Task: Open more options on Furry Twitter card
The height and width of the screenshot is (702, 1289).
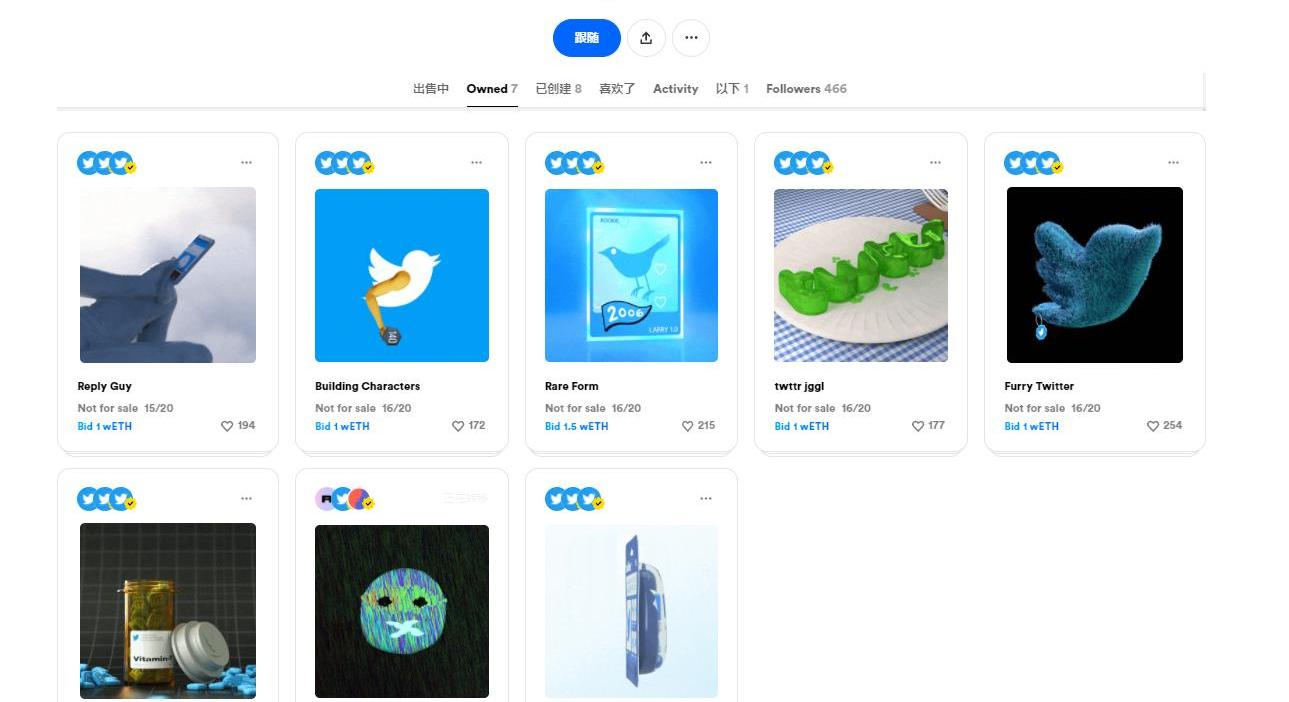Action: click(x=1173, y=162)
